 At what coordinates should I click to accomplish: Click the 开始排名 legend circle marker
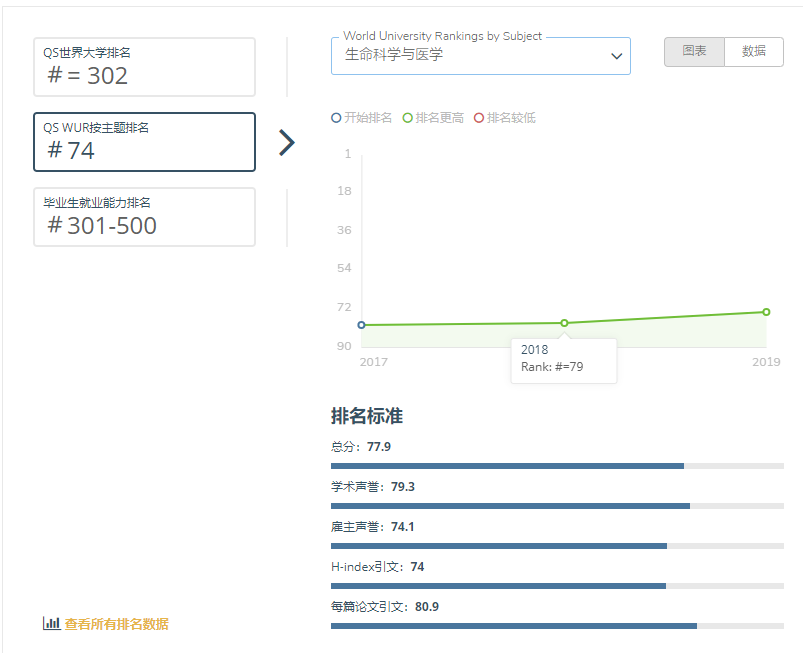336,118
